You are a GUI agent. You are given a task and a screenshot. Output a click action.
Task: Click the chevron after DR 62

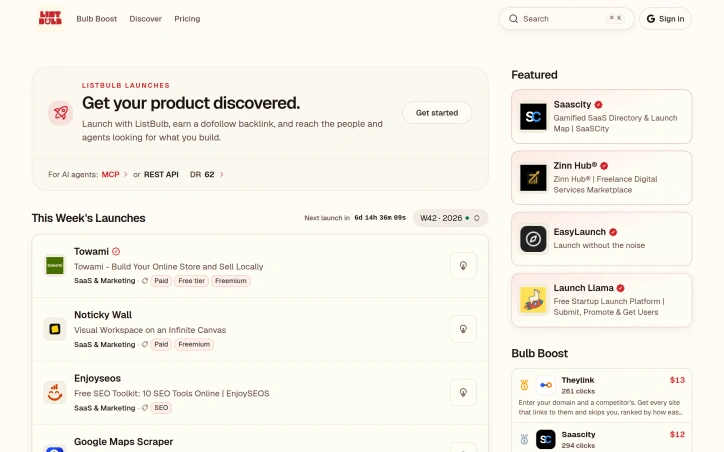pyautogui.click(x=222, y=175)
